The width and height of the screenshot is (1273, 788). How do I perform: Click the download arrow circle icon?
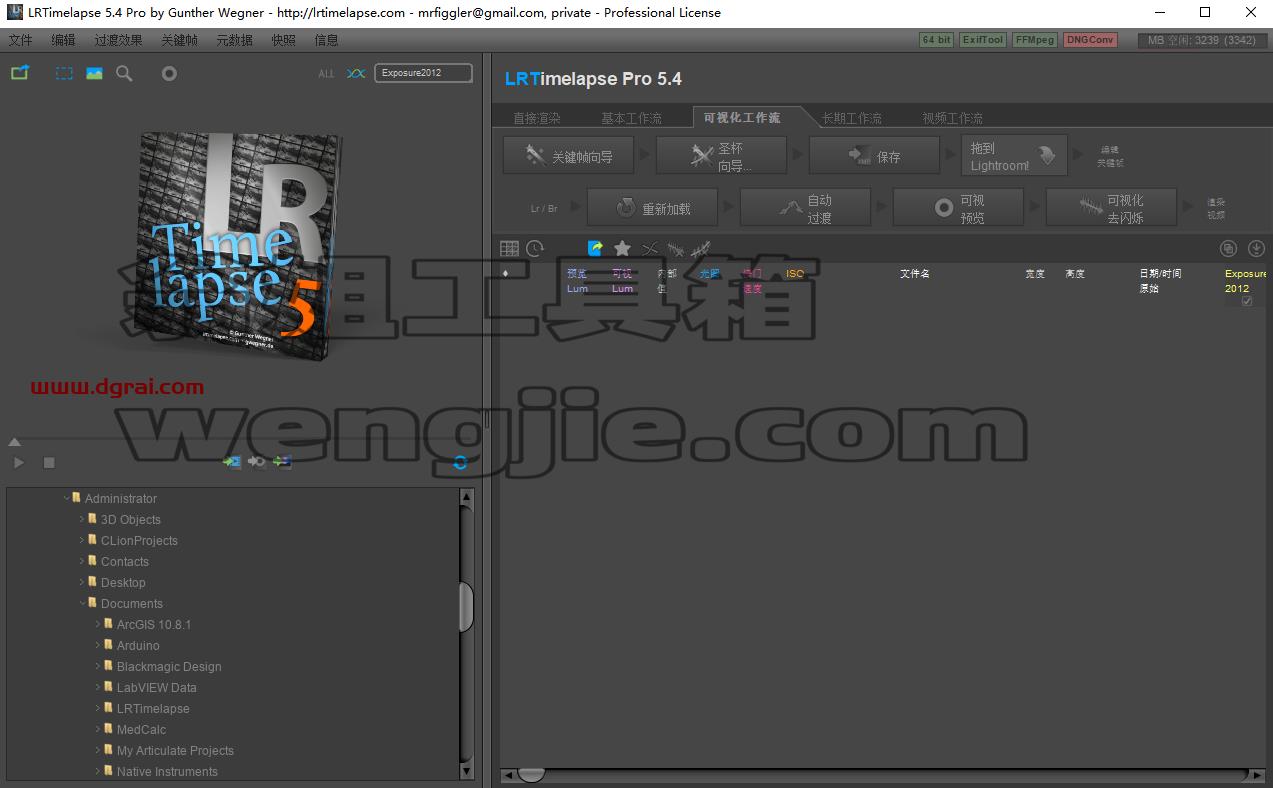[x=1257, y=248]
